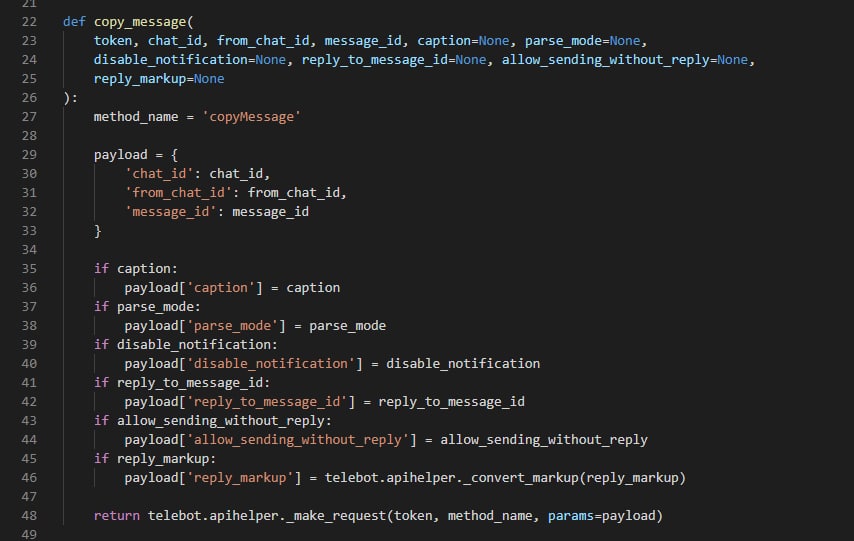Click the 'reply_to_message_id' key string on line 42

(x=267, y=402)
